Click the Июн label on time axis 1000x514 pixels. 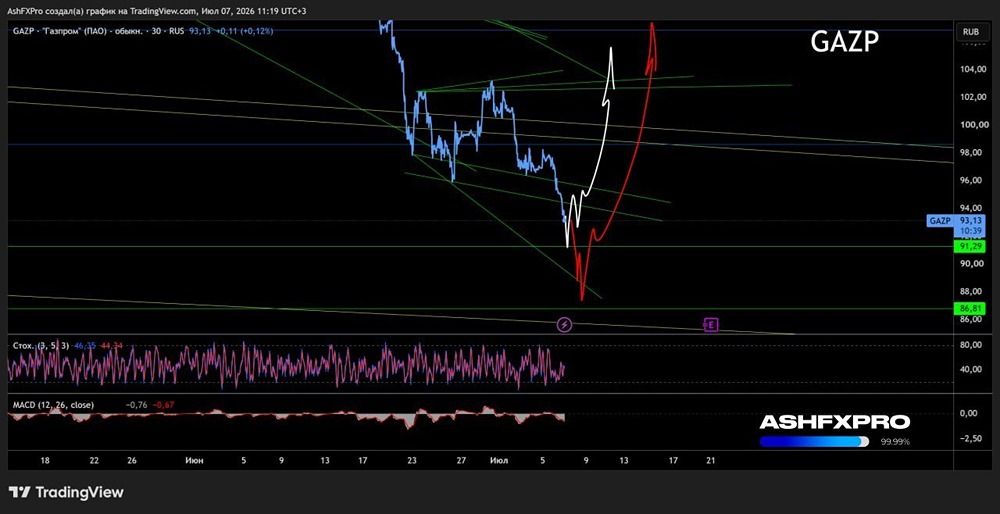pyautogui.click(x=194, y=460)
